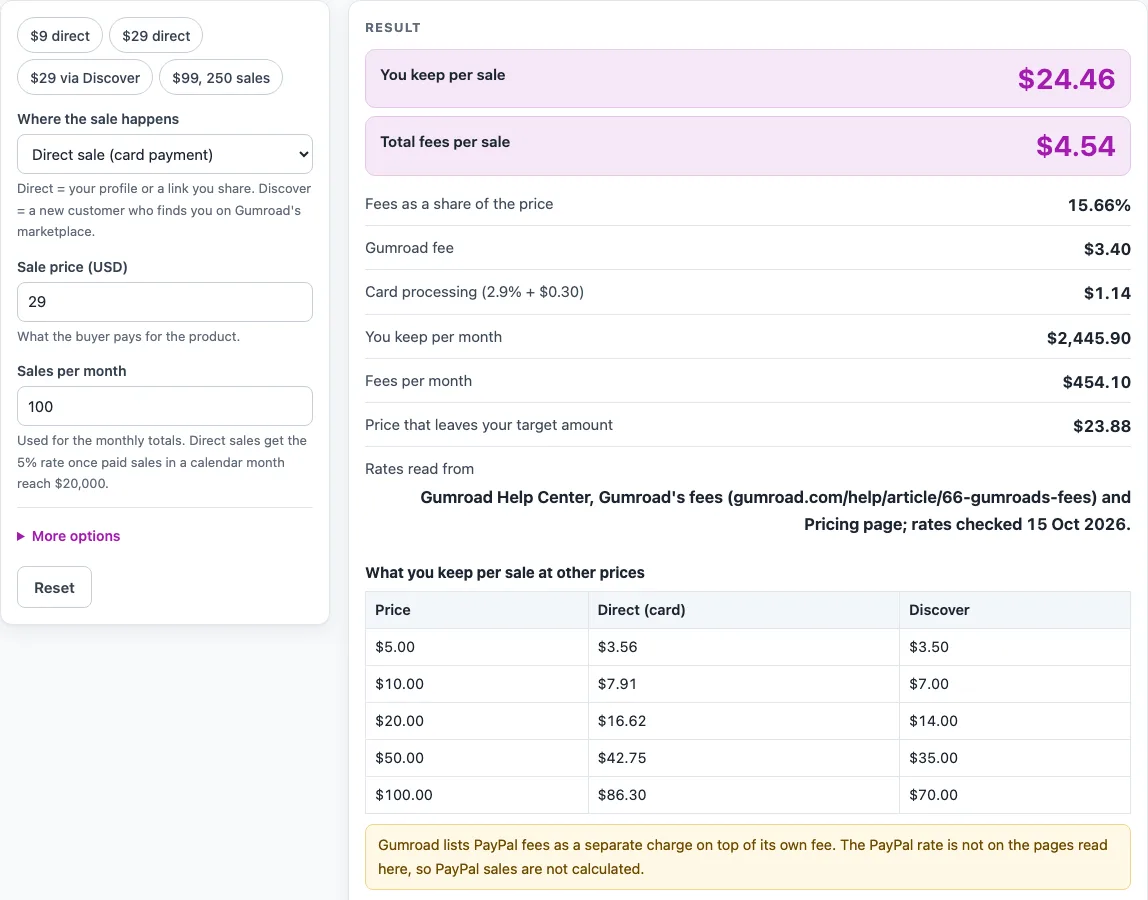Viewport: 1148px width, 900px height.
Task: Apply the $9 direct preset
Action: (59, 35)
